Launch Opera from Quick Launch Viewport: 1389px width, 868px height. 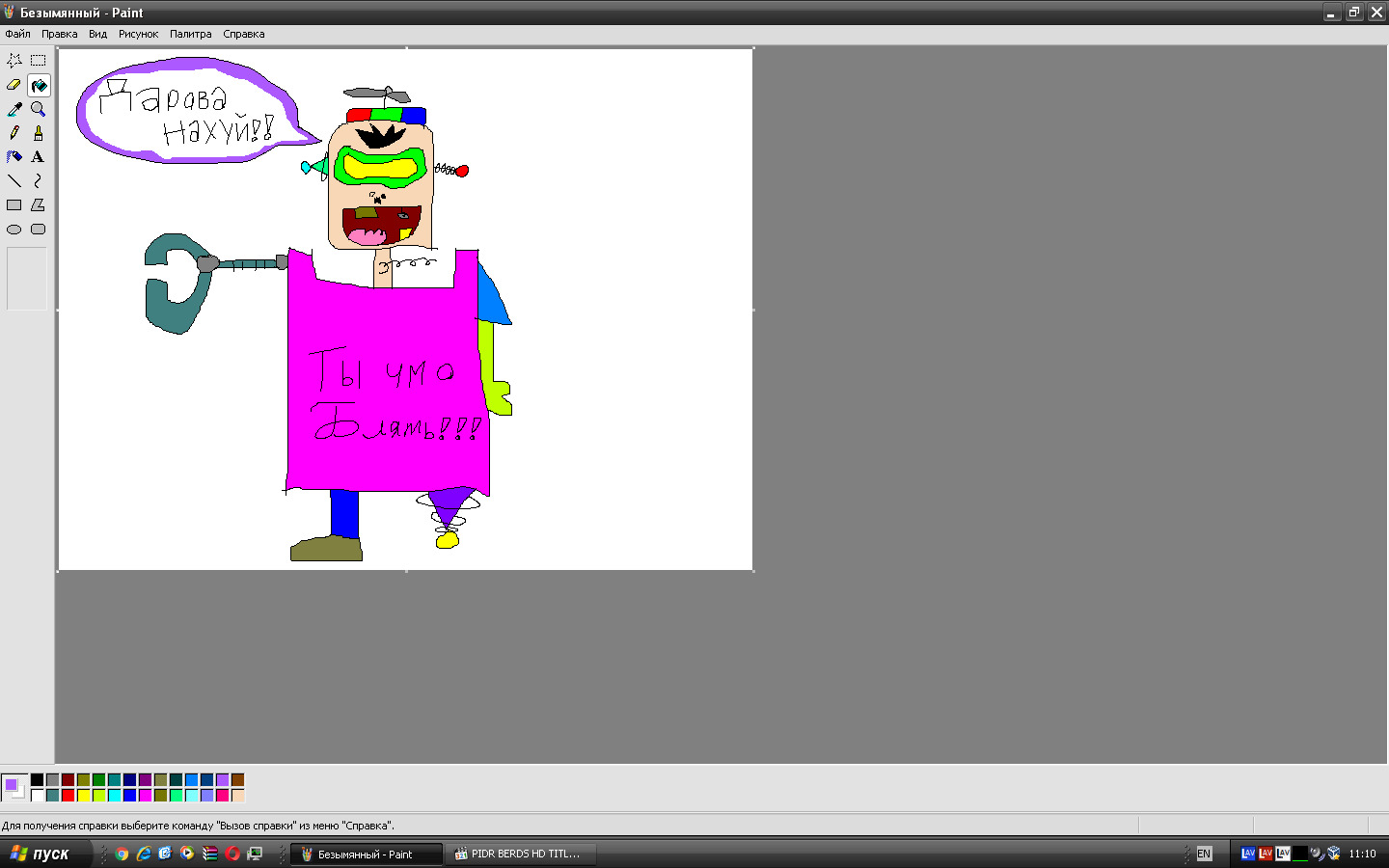pos(232,854)
